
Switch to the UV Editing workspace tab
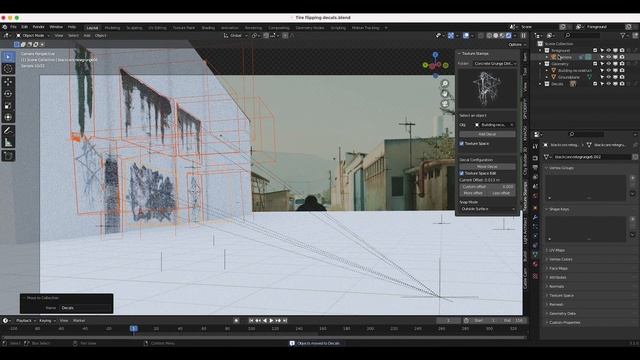157,28
